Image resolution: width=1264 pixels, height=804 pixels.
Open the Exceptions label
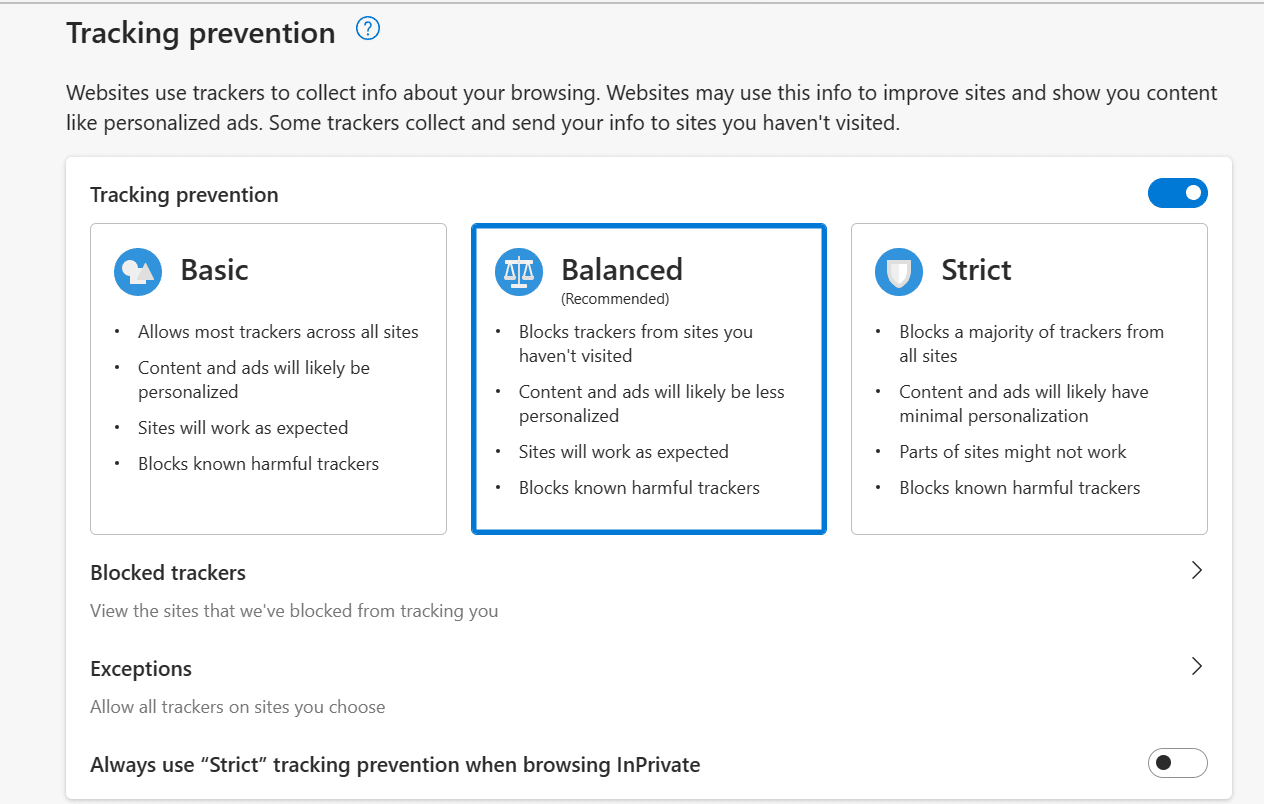pyautogui.click(x=141, y=669)
